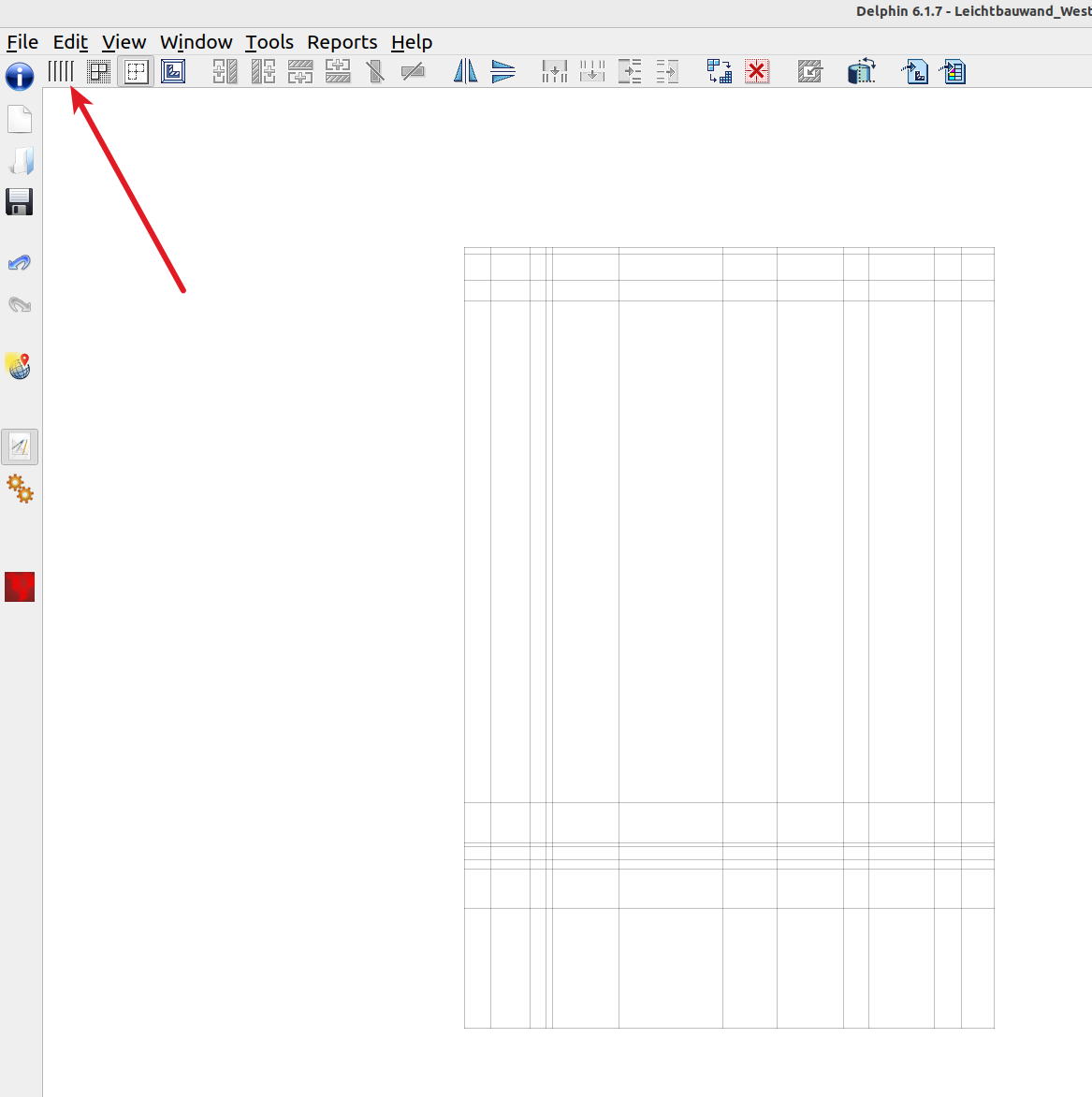Click the import colored table document icon
Screen dimensions: 1092x1097
(x=953, y=71)
